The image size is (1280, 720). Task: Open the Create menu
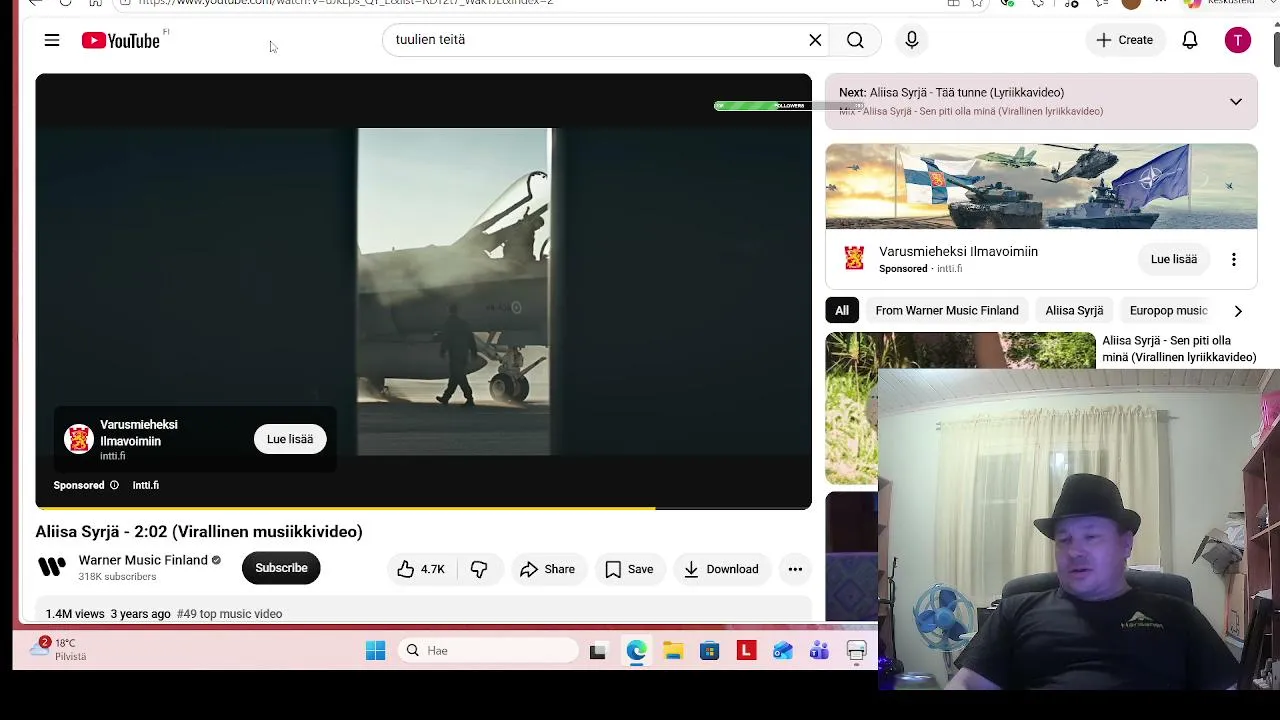[1124, 40]
